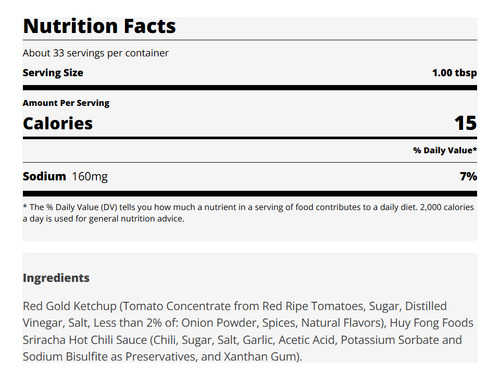Click the Calories label
Screen dimensions: 500x380
tap(58, 123)
